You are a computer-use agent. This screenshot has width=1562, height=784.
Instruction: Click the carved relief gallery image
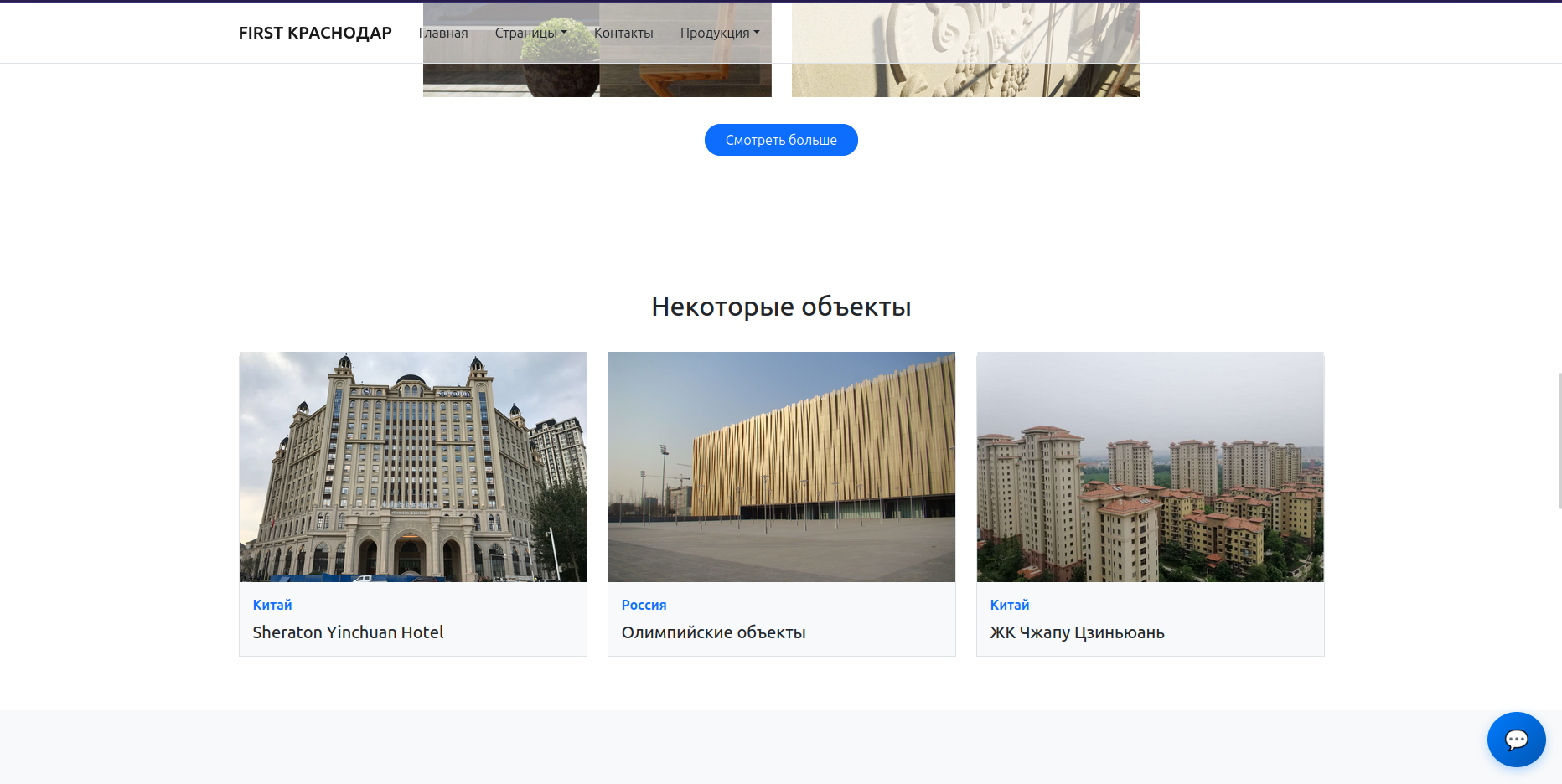966,80
